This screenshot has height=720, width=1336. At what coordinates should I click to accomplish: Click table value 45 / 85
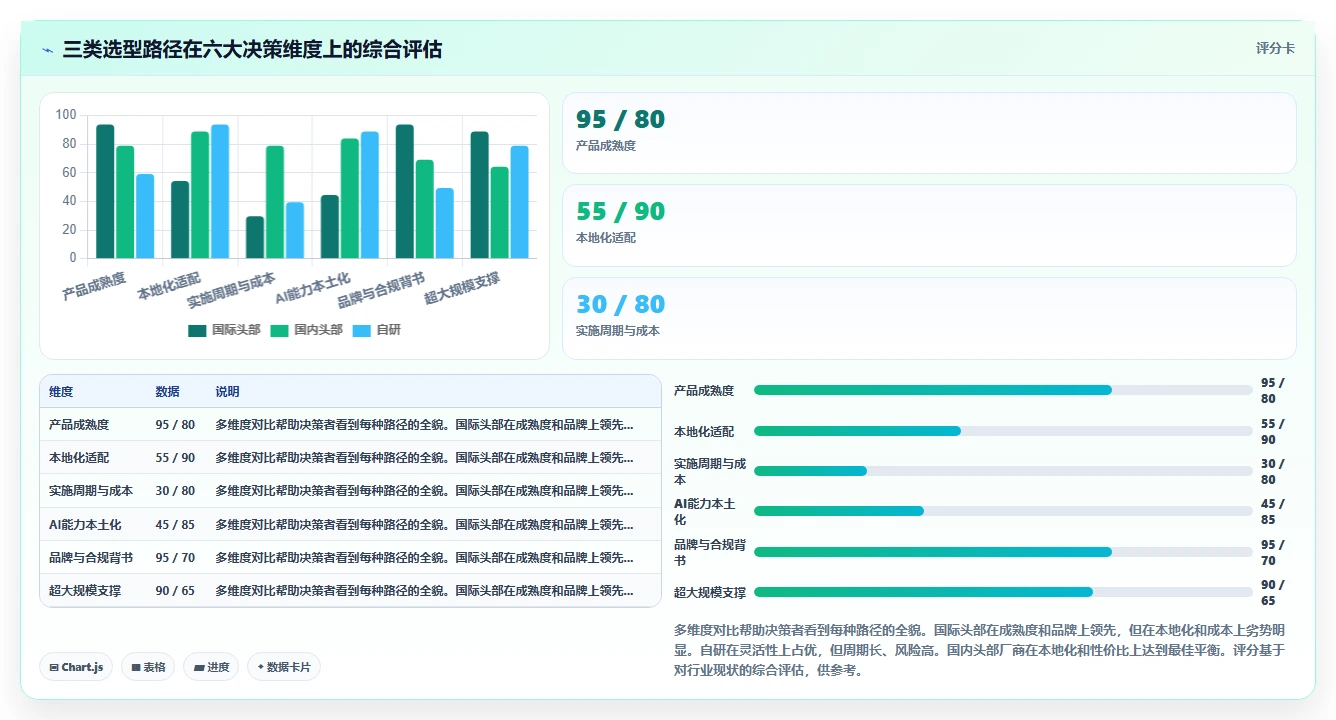click(x=175, y=525)
